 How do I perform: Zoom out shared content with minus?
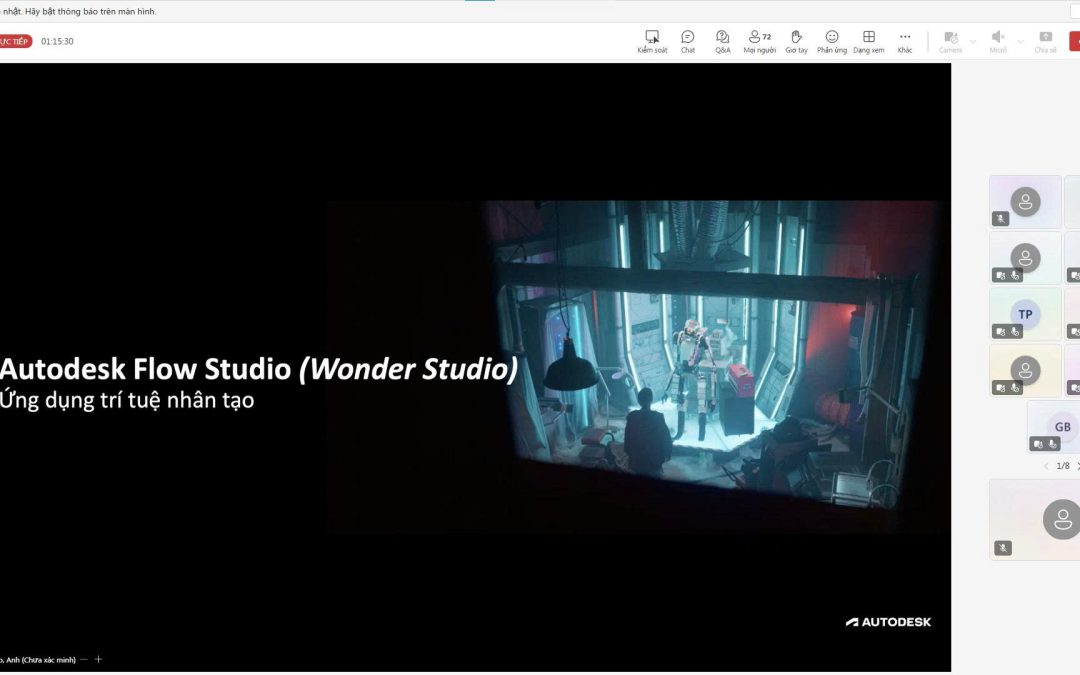click(x=84, y=659)
